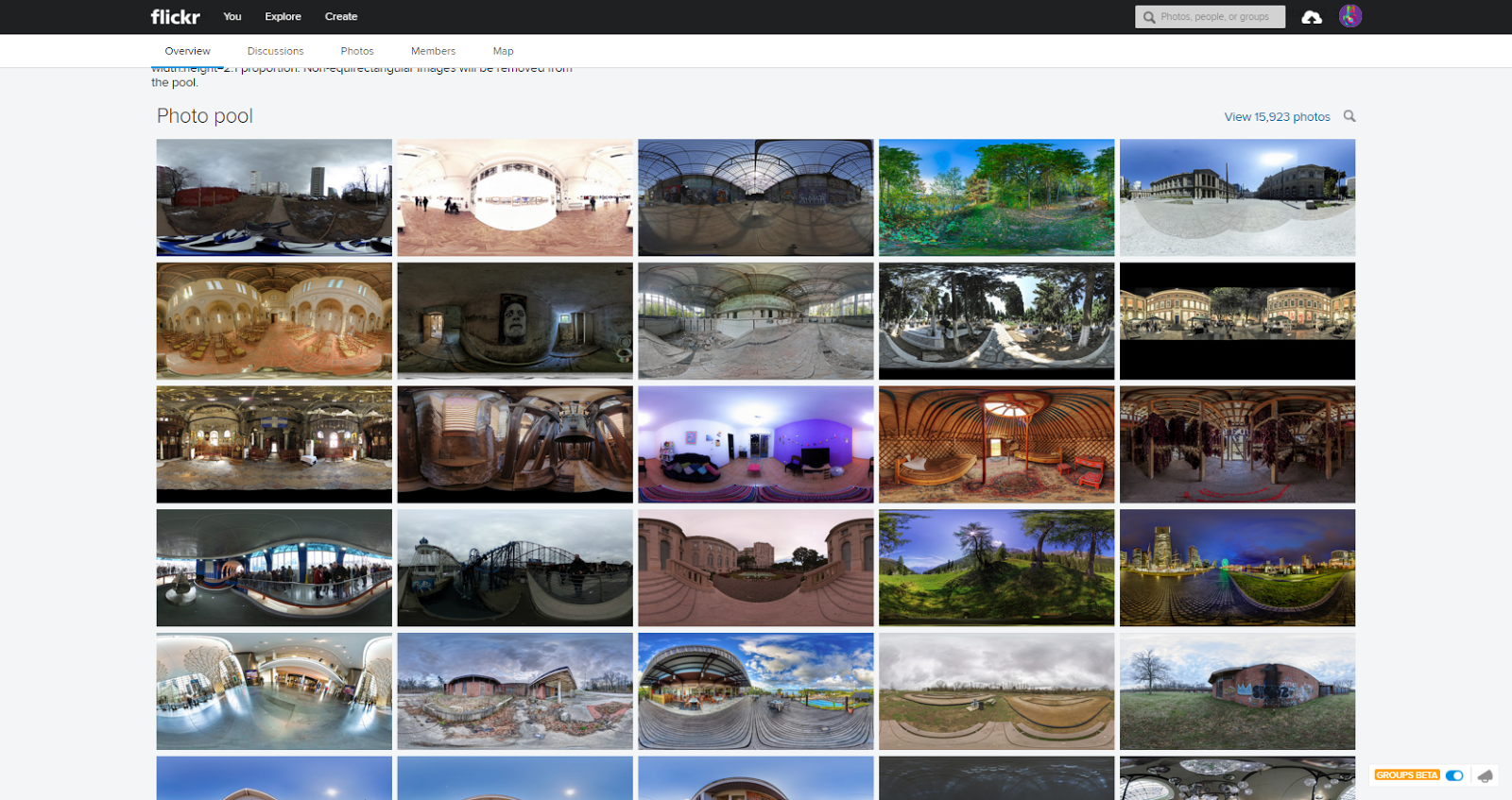
Task: Open the pink brick courtyard panorama thumbnail
Action: tap(756, 568)
